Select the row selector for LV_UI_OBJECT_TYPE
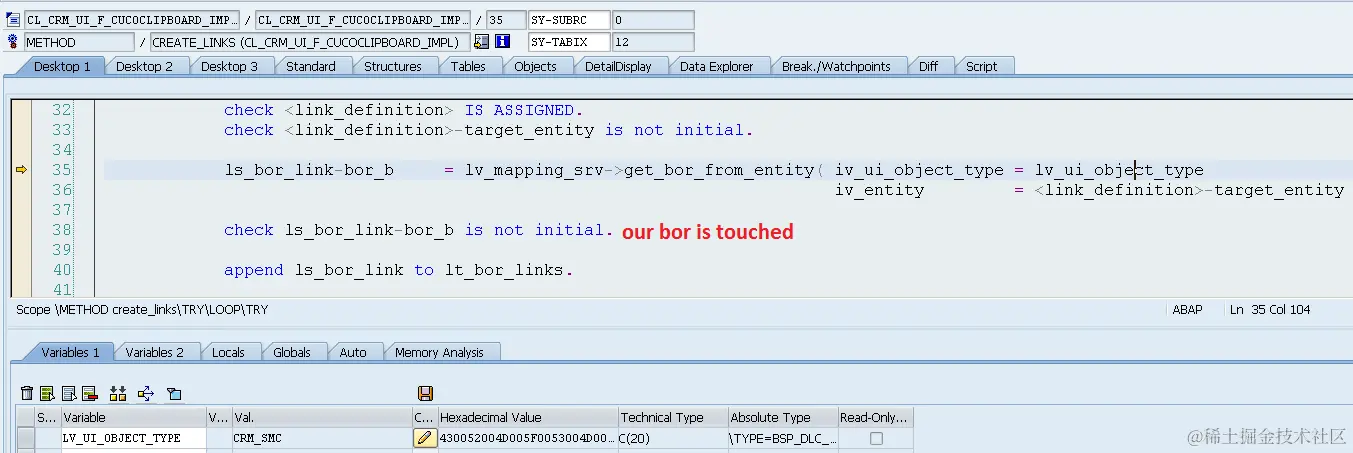Screen dimensions: 1353x453 point(26,438)
